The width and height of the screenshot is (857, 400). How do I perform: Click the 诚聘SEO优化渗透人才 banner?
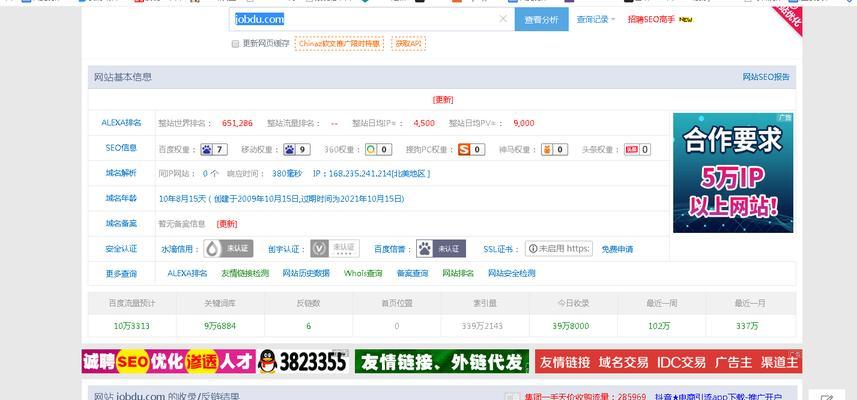tap(168, 361)
